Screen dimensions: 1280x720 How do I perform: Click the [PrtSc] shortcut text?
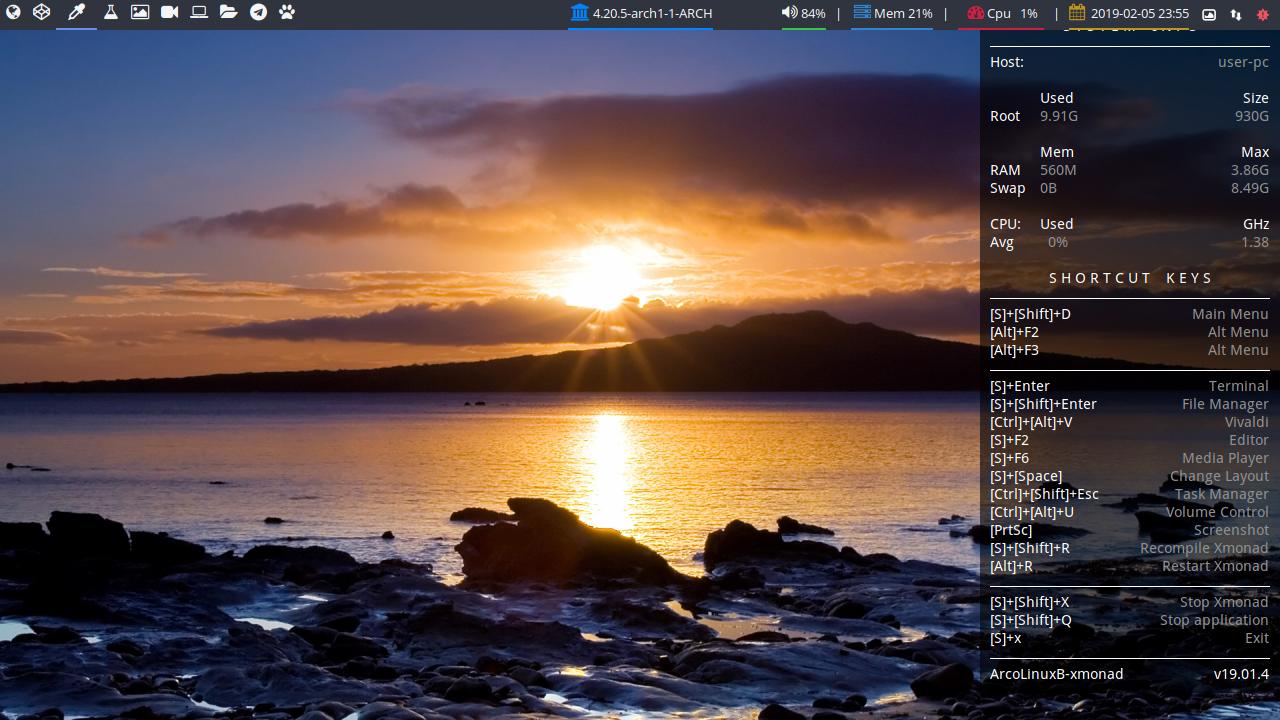pyautogui.click(x=1011, y=530)
